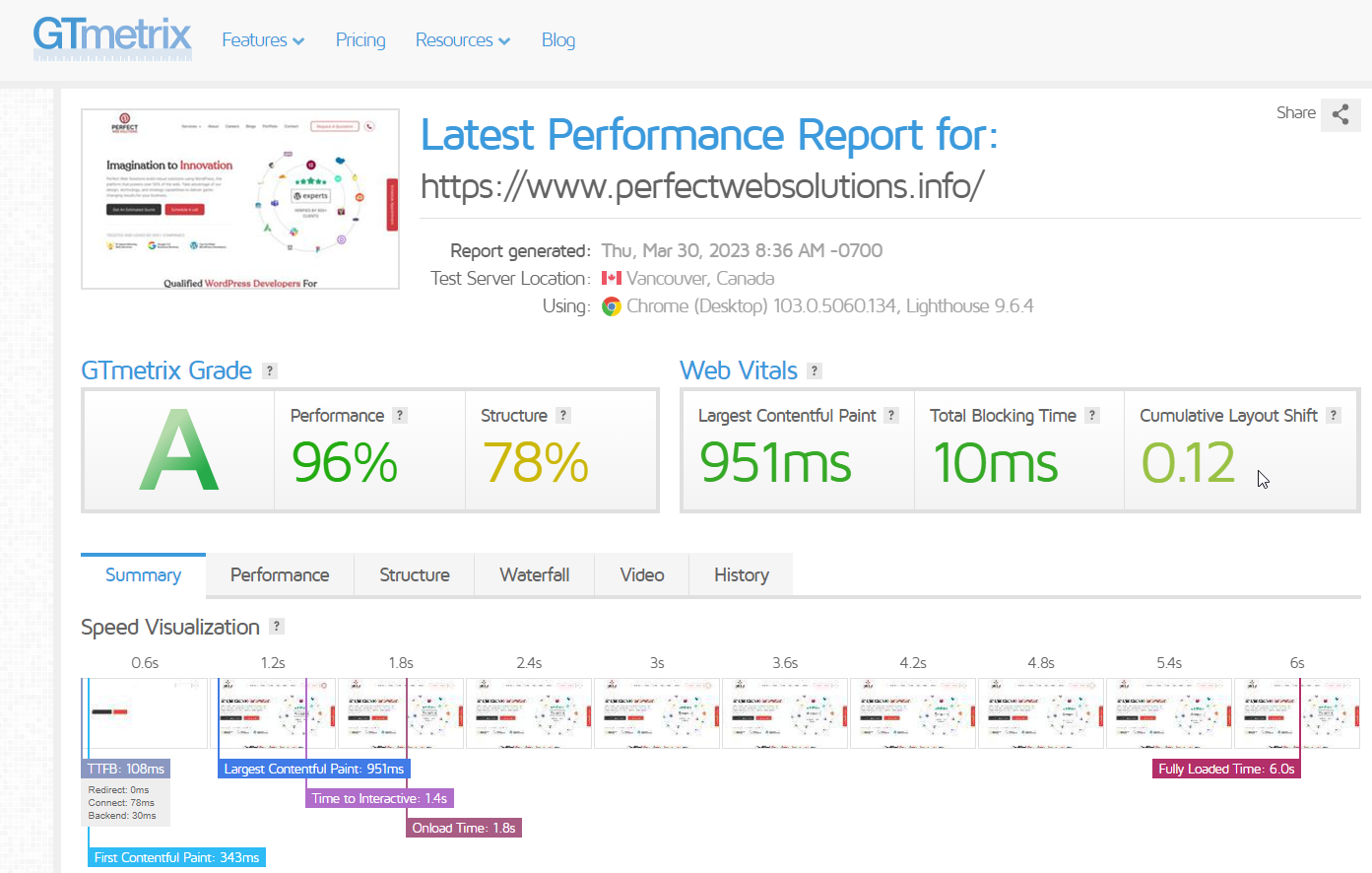
Task: Click the 10ms blocking time value
Action: 995,462
